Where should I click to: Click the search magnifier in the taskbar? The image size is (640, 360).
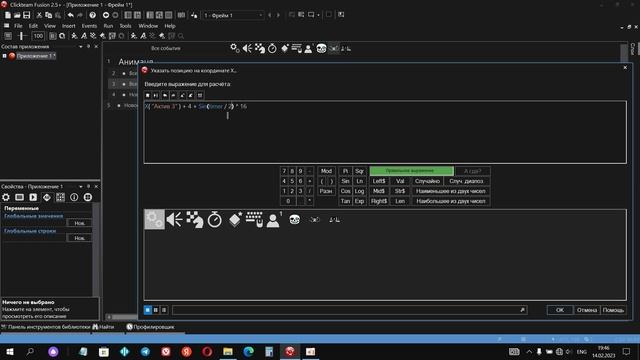[30, 352]
